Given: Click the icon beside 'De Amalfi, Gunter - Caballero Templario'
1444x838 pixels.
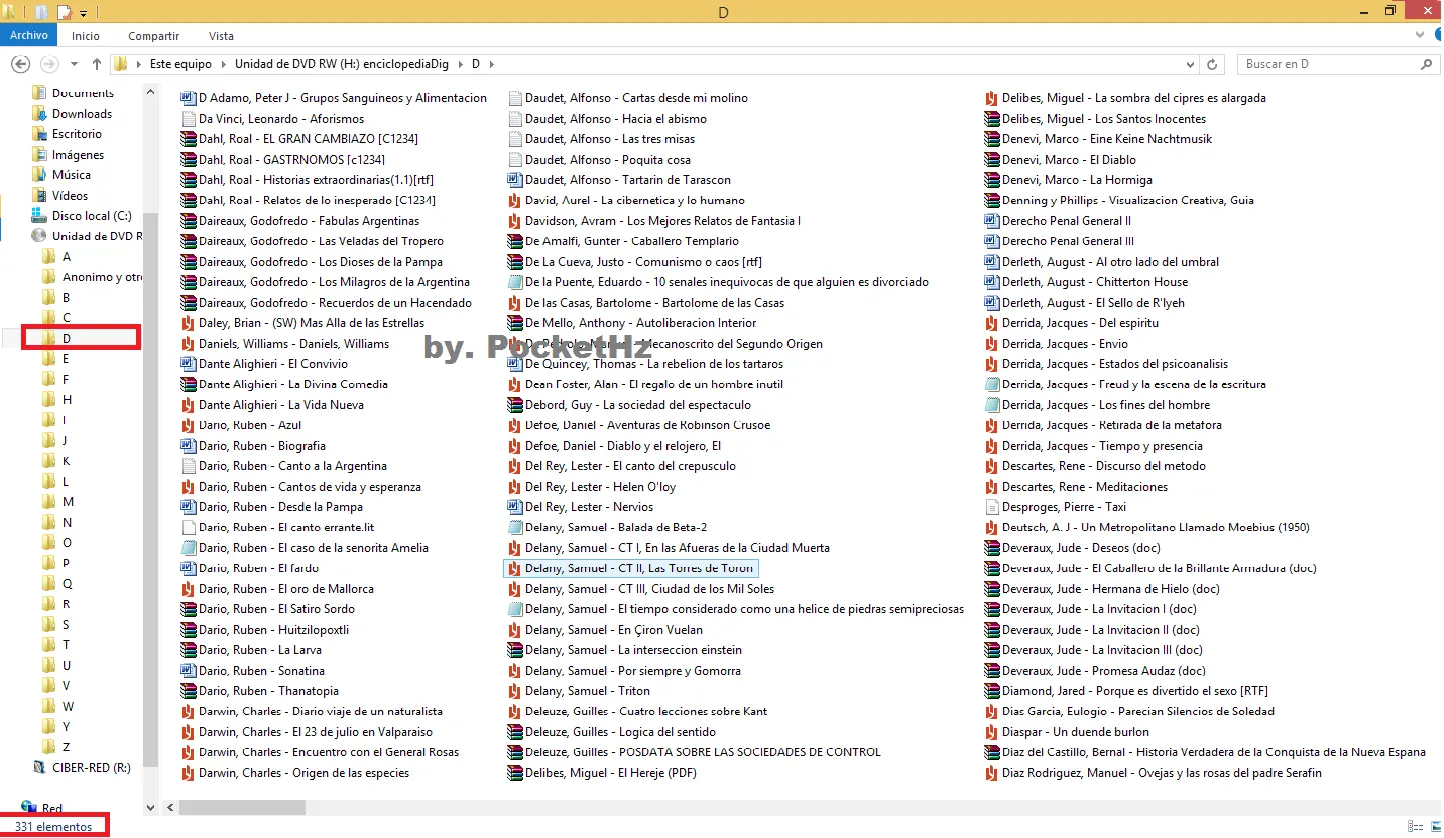Looking at the screenshot, I should click(x=515, y=241).
